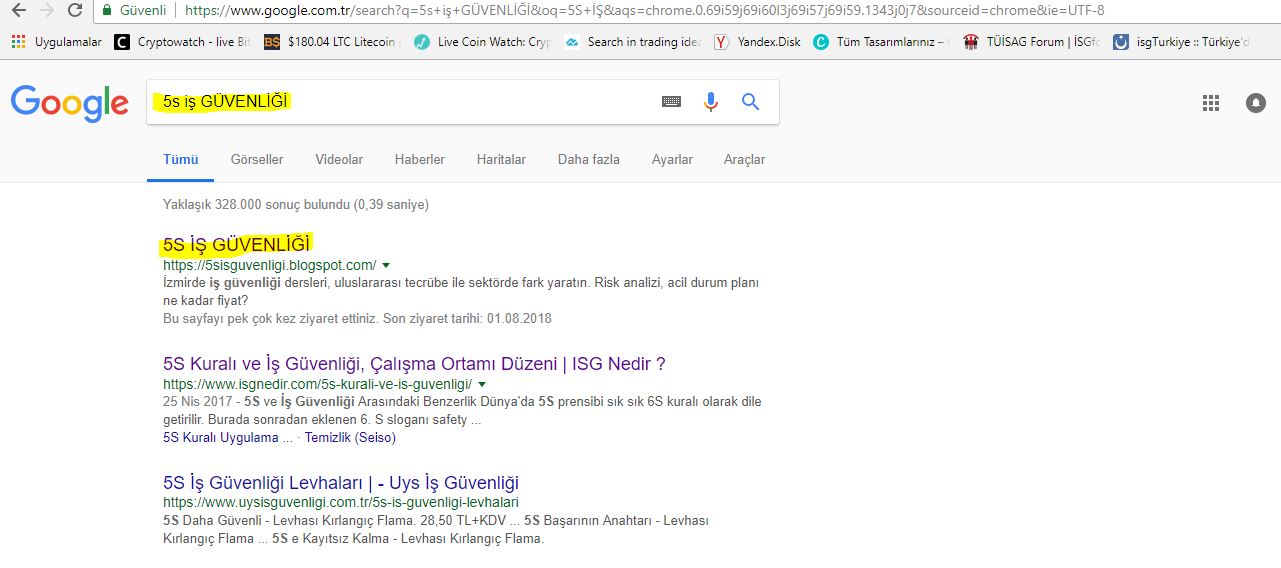This screenshot has width=1281, height=568.
Task: Click the isgnedir.com/5s-kurali-ve-is-guvenligi green URL
Action: click(x=318, y=384)
